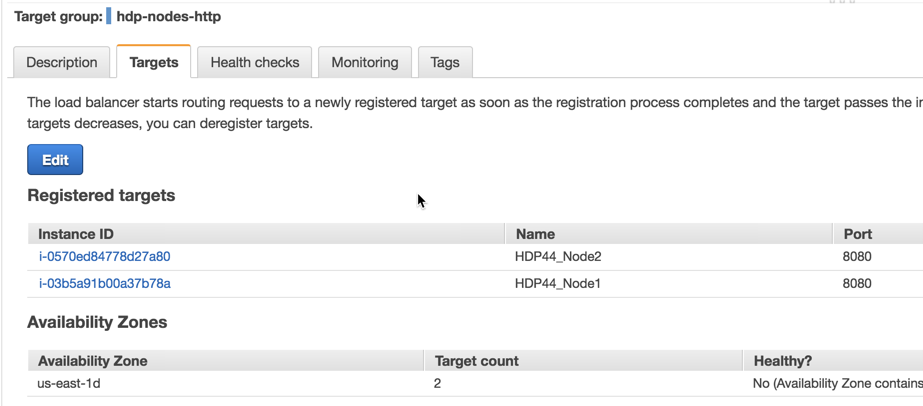The width and height of the screenshot is (923, 406).
Task: Open instance link i-0570ed84778d27a80
Action: coord(105,257)
